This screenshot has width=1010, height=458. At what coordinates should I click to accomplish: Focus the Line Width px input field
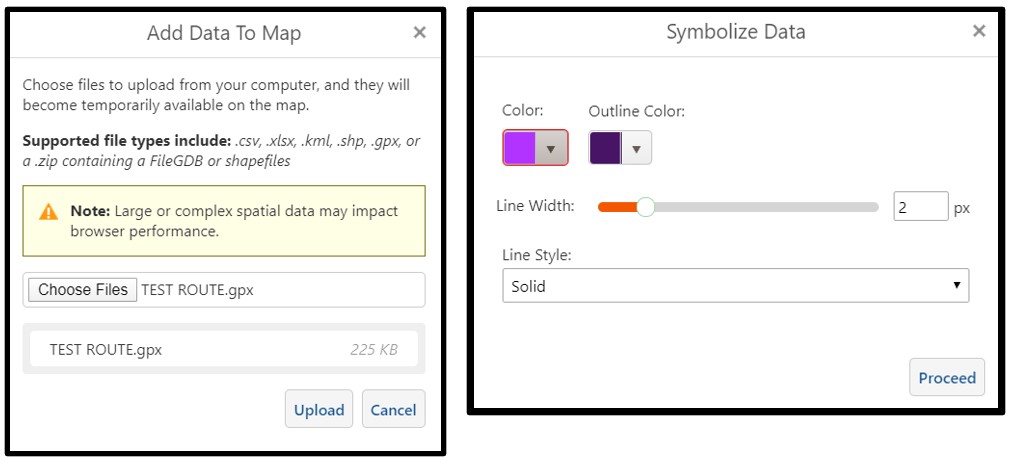point(920,207)
